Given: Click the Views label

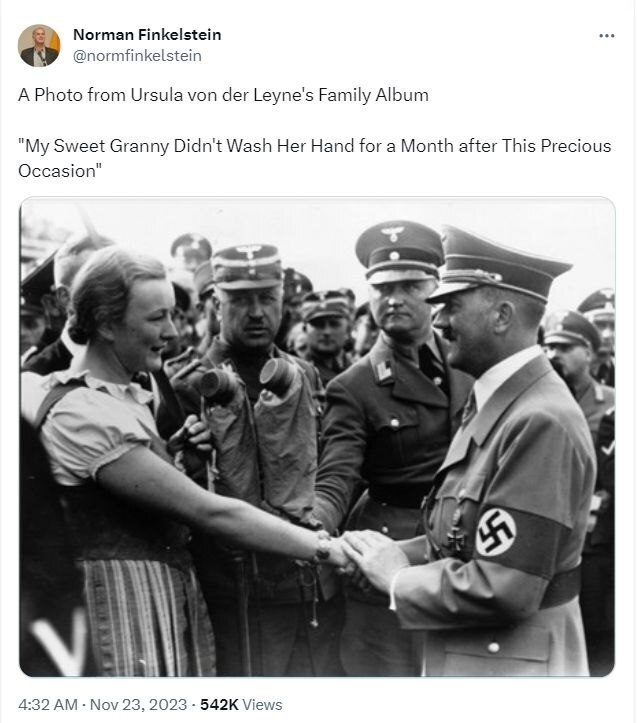Looking at the screenshot, I should (x=262, y=705).
